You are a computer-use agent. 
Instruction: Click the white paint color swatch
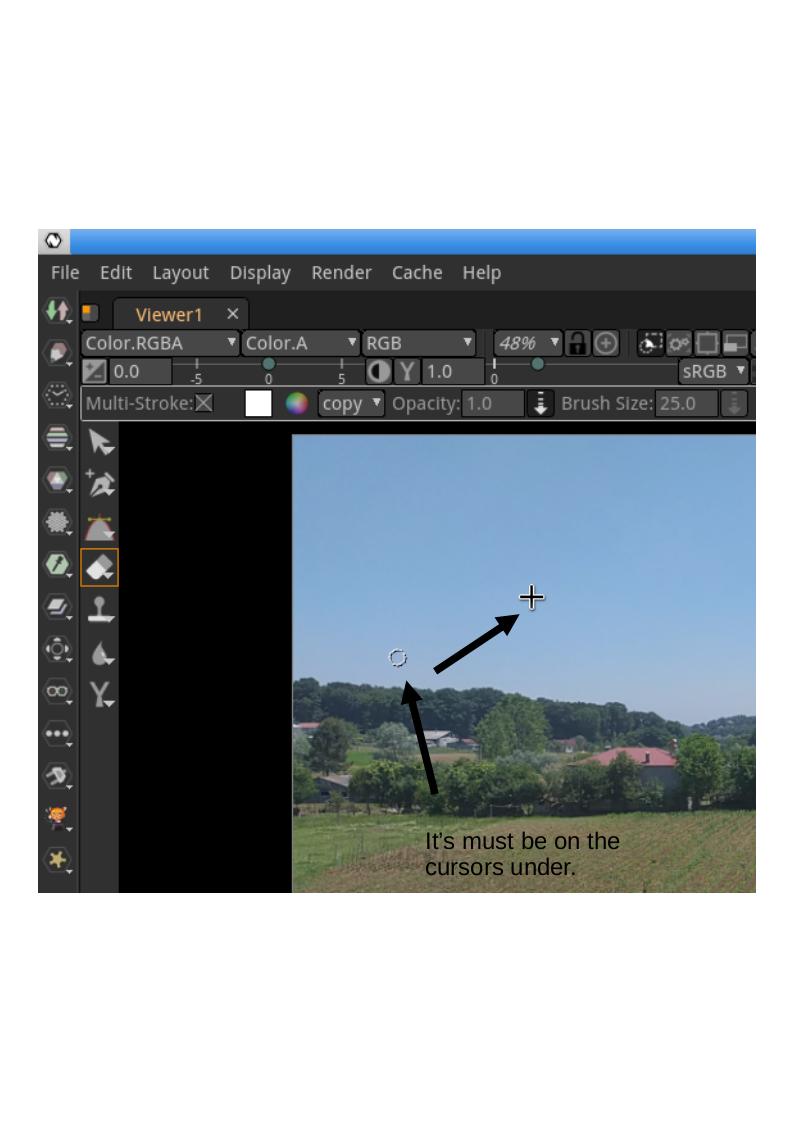click(x=258, y=403)
